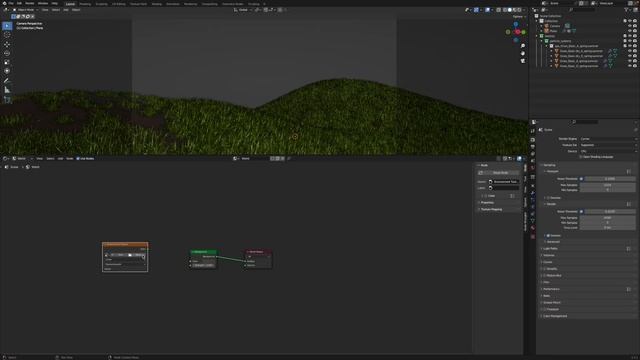
Task: Open the Texture properties tab icon
Action: pyautogui.click(x=533, y=236)
